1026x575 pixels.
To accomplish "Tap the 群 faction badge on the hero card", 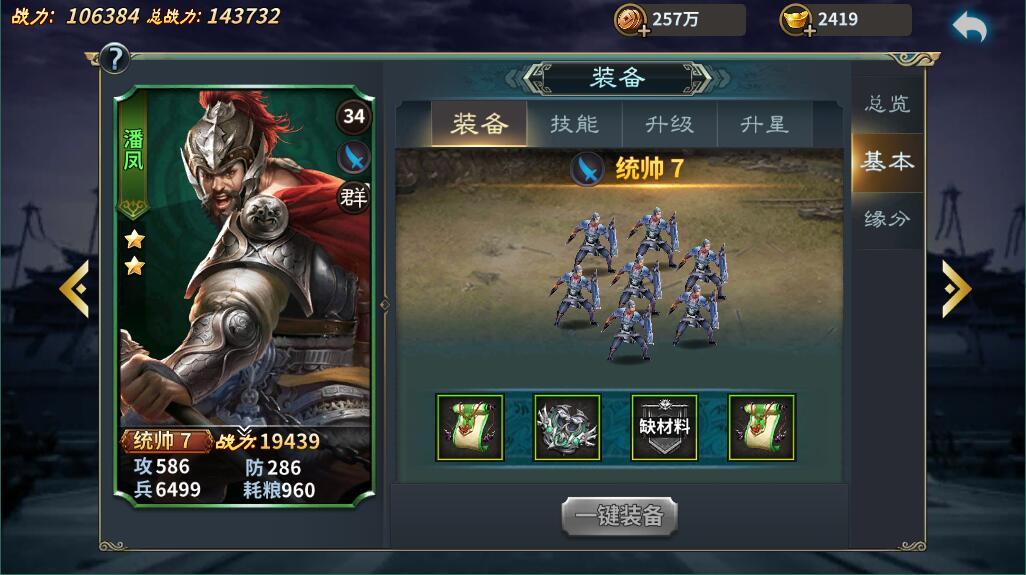I will pyautogui.click(x=353, y=197).
